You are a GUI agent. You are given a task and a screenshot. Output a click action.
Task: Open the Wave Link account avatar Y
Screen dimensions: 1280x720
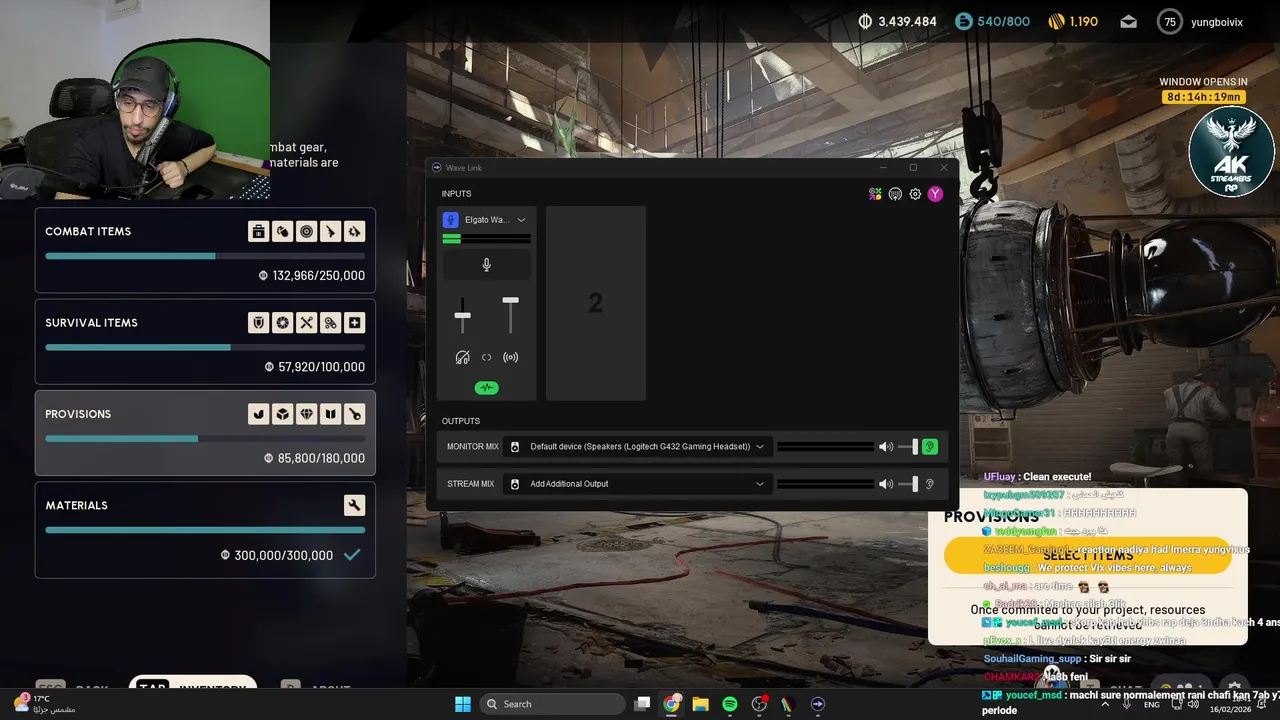(935, 194)
